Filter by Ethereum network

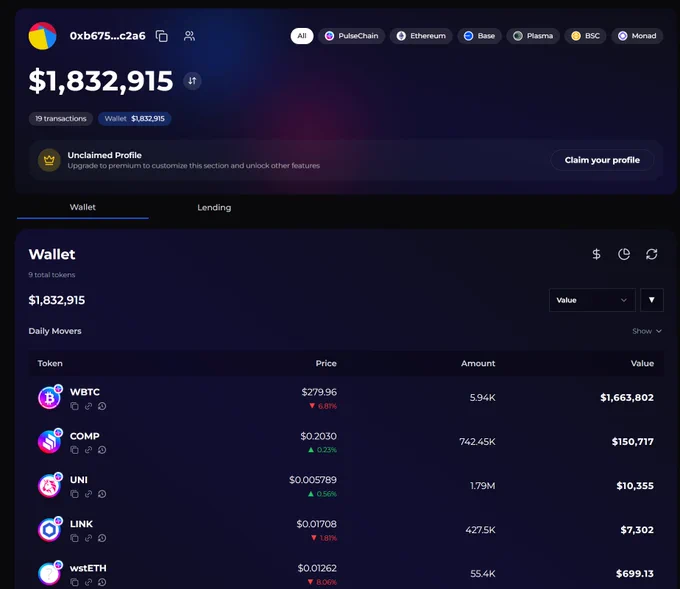pos(421,36)
